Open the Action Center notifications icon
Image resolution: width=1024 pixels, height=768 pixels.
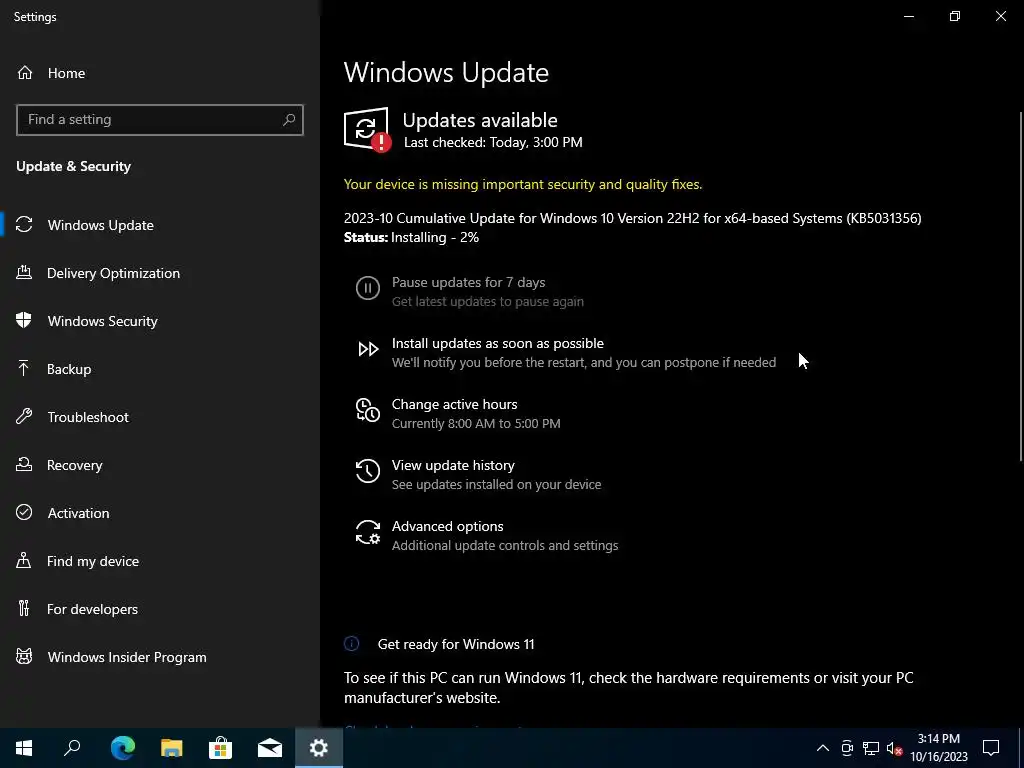(991, 748)
